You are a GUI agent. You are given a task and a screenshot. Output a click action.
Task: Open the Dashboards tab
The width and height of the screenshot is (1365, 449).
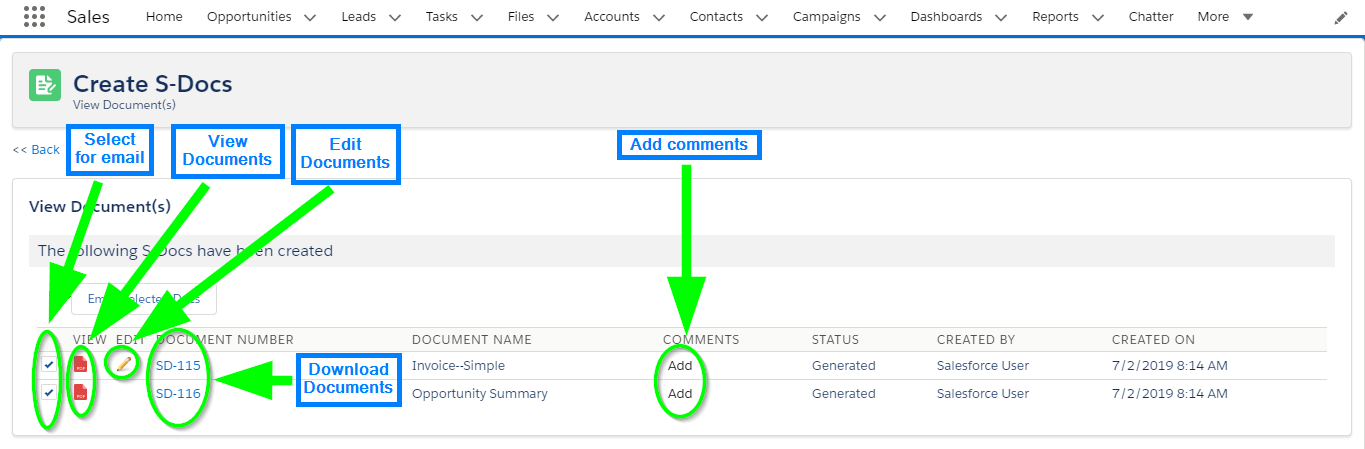click(946, 17)
